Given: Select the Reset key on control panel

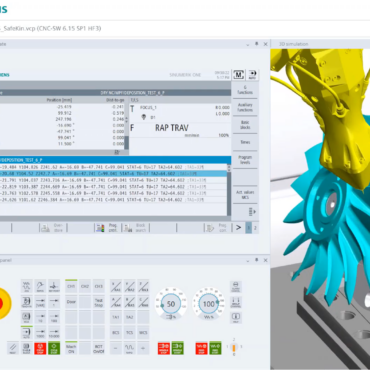Looking at the screenshot, I should point(13,348).
